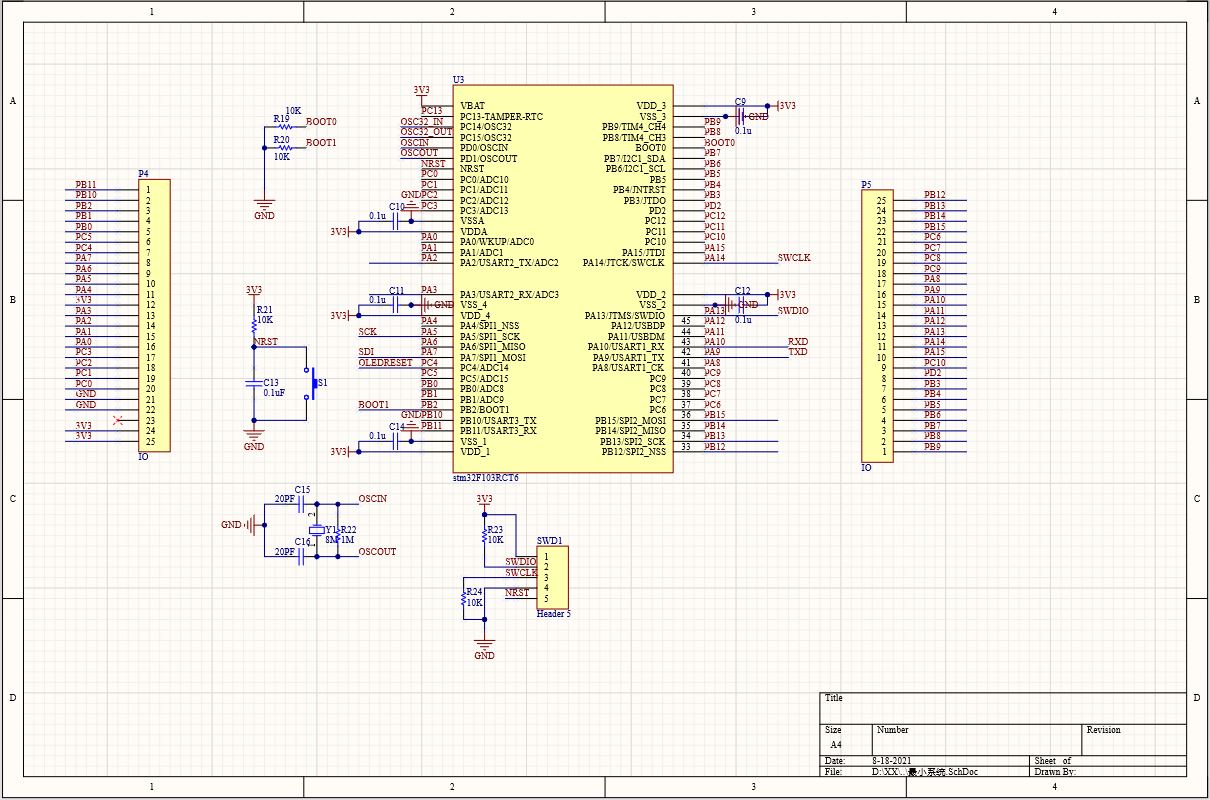The image size is (1210, 800).
Task: Click the Revision field in title block
Action: coord(1135,739)
